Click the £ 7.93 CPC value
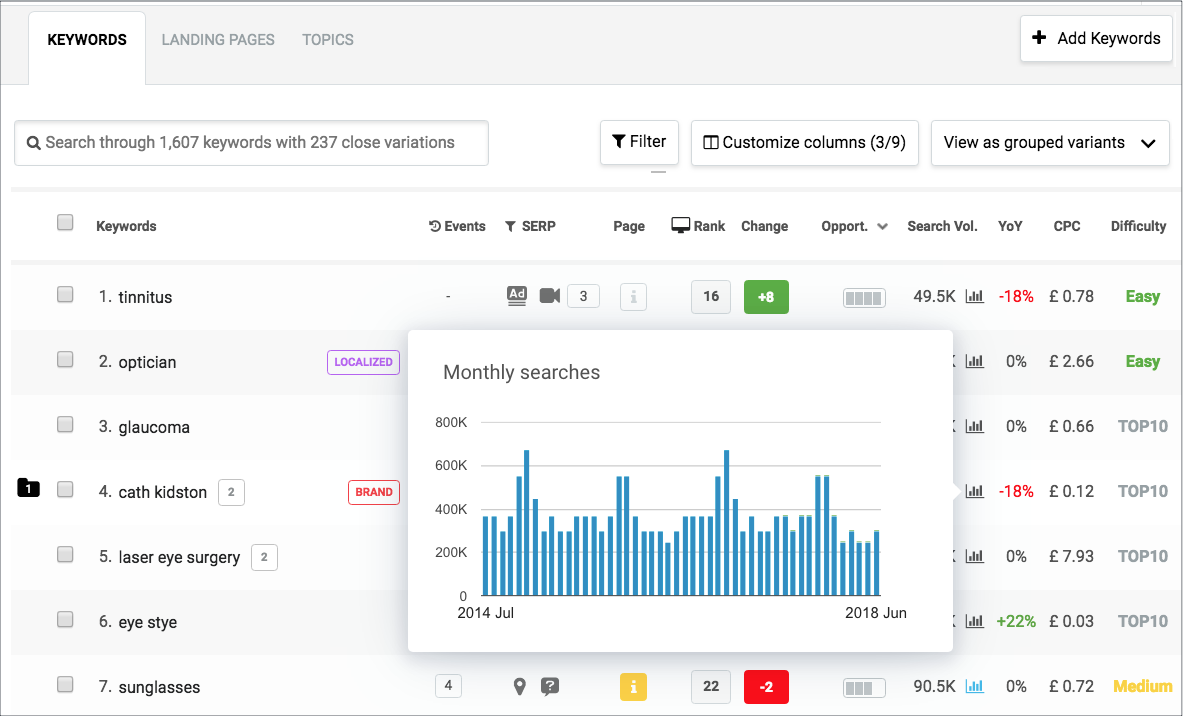Screen dimensions: 1183x716 [1071, 557]
